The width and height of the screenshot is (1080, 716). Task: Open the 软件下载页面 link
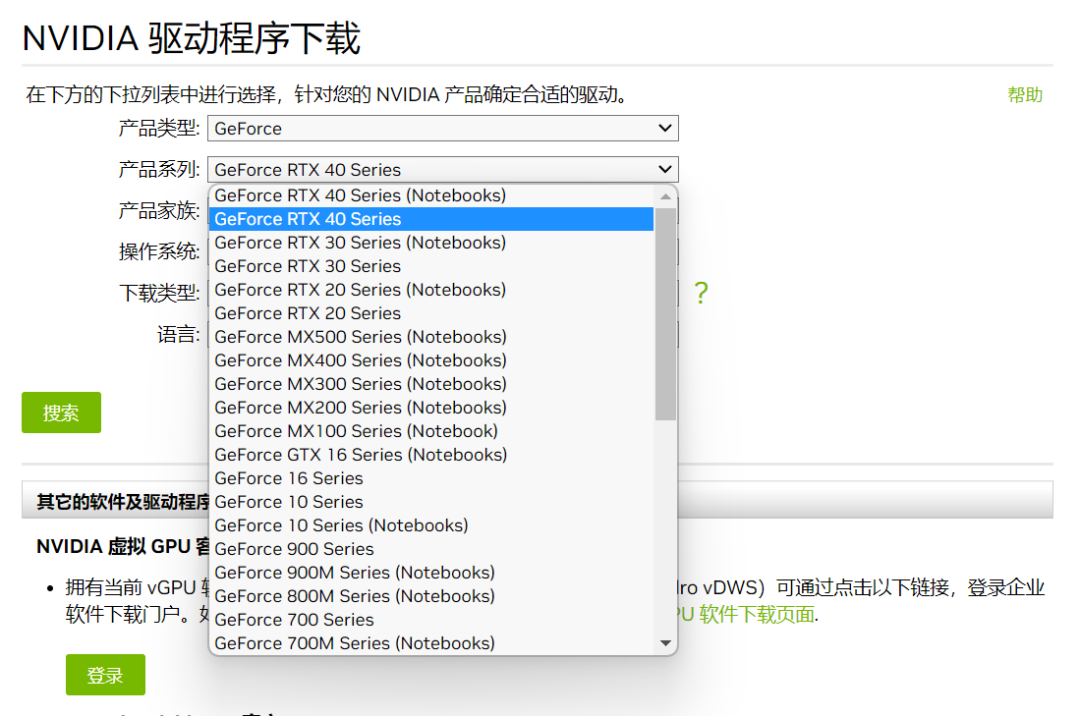(757, 614)
